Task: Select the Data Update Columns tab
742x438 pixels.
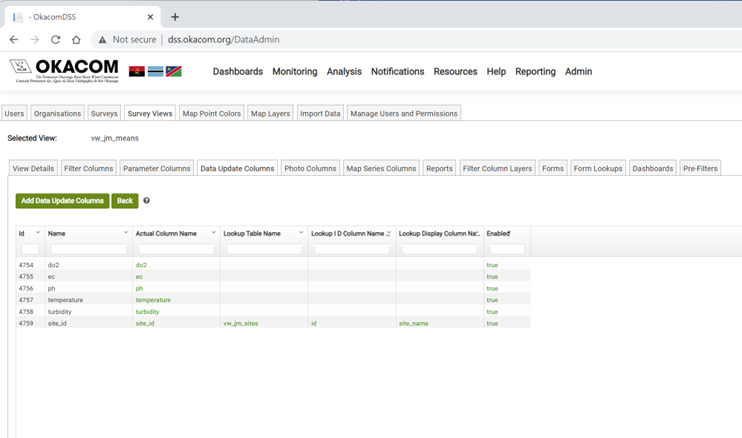Action: (x=238, y=168)
